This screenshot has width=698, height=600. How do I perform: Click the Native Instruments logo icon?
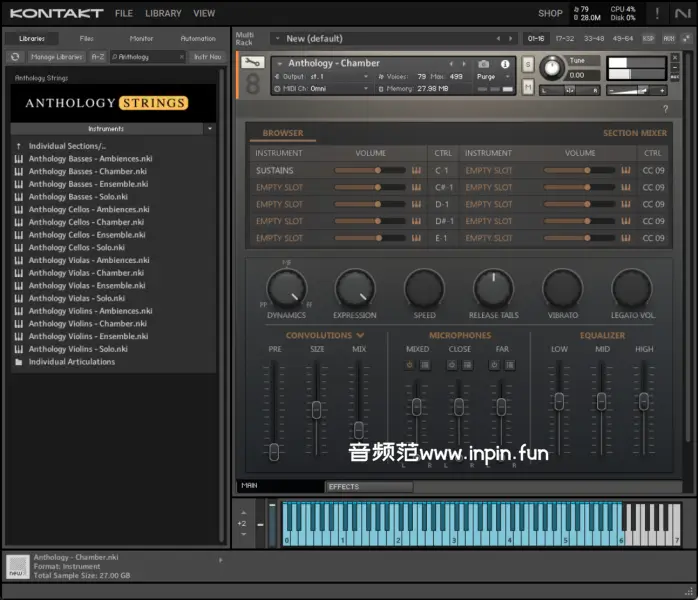tap(682, 13)
